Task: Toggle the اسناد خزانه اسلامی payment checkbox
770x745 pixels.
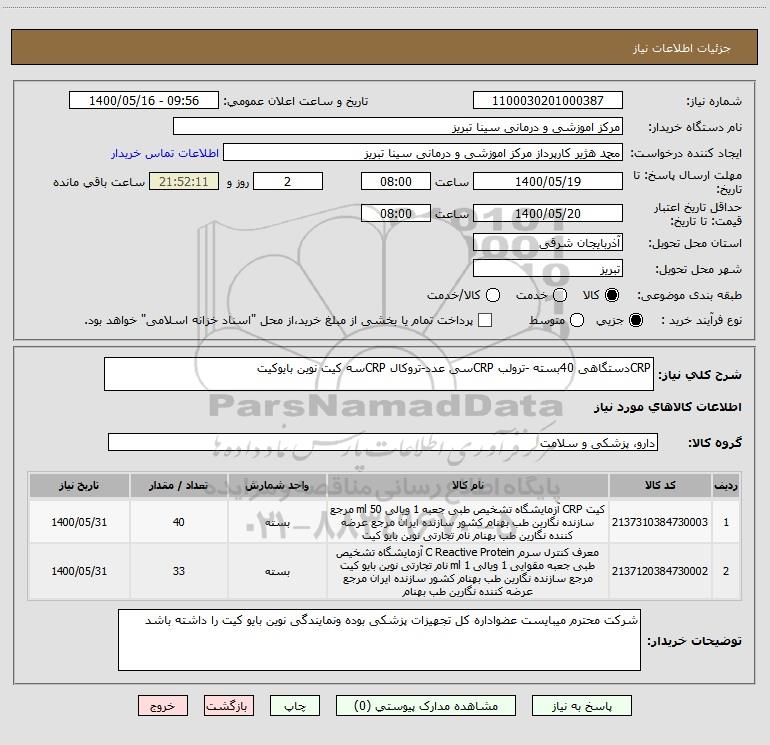Action: pyautogui.click(x=485, y=320)
